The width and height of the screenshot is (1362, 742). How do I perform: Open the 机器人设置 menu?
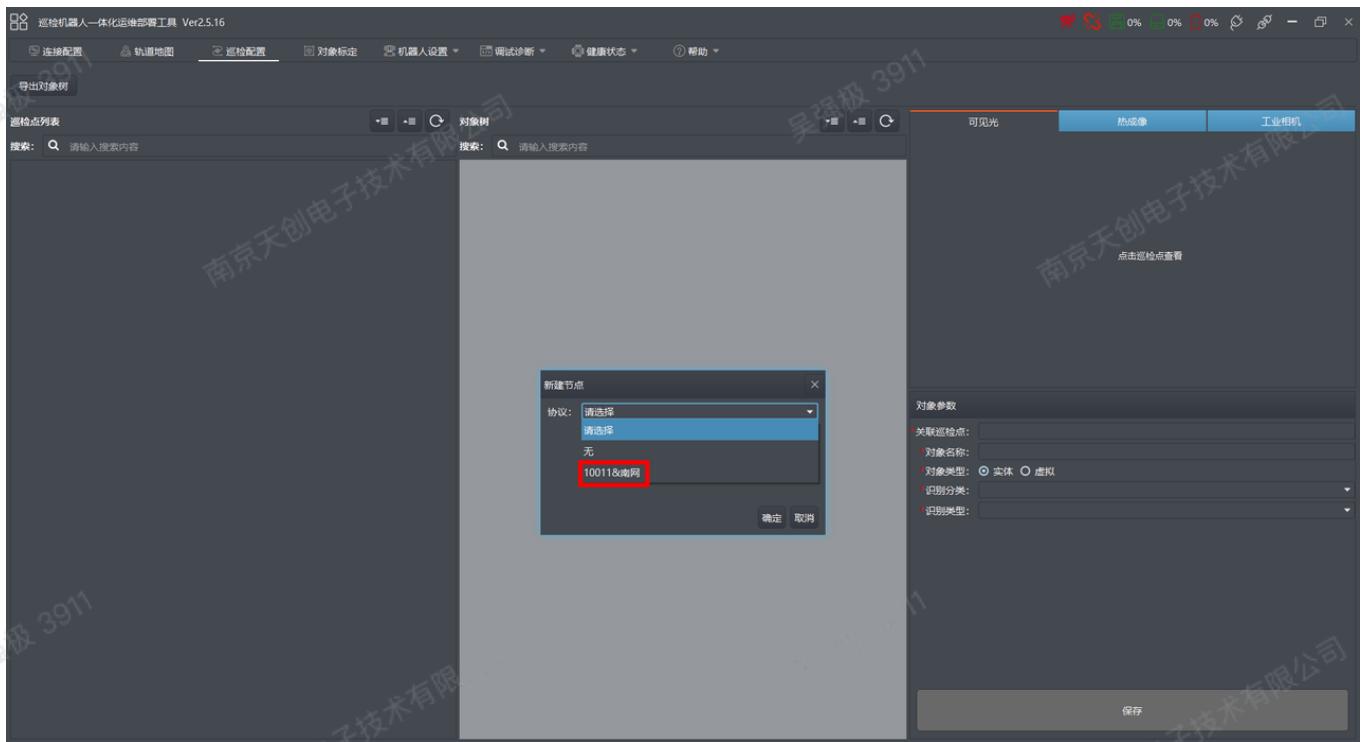coord(421,52)
